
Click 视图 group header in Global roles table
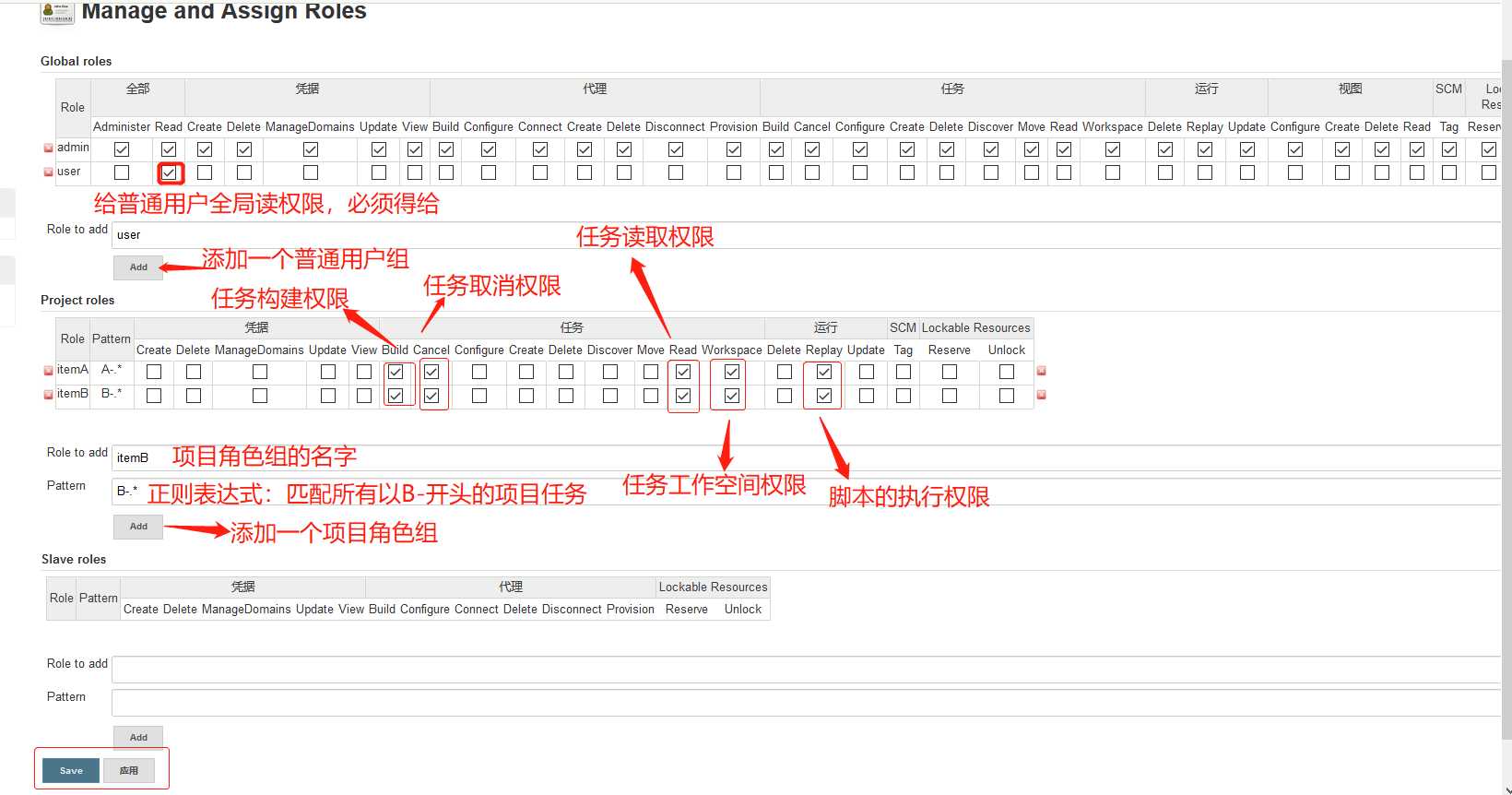coord(1351,89)
